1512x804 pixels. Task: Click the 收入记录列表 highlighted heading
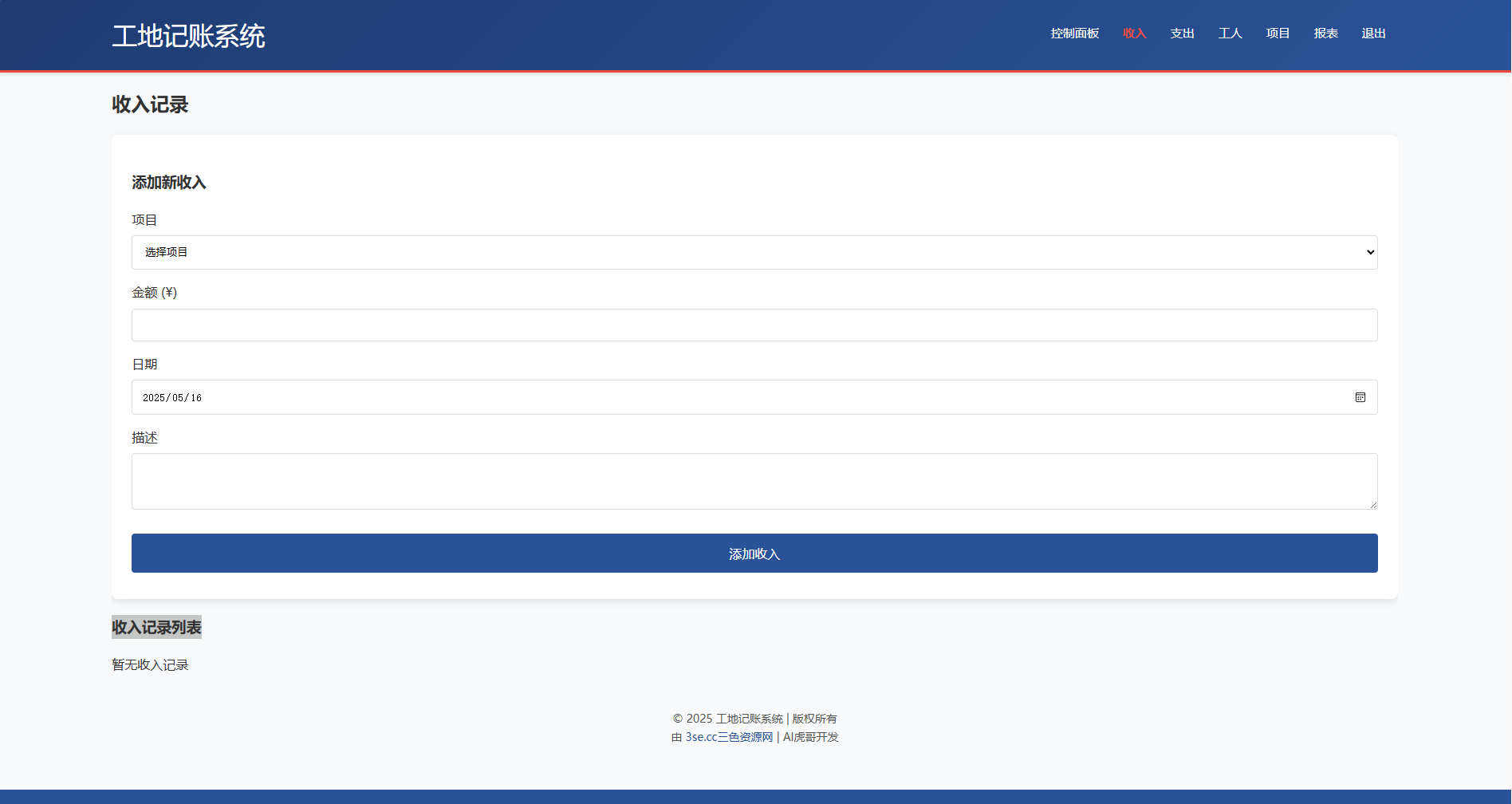pyautogui.click(x=156, y=628)
